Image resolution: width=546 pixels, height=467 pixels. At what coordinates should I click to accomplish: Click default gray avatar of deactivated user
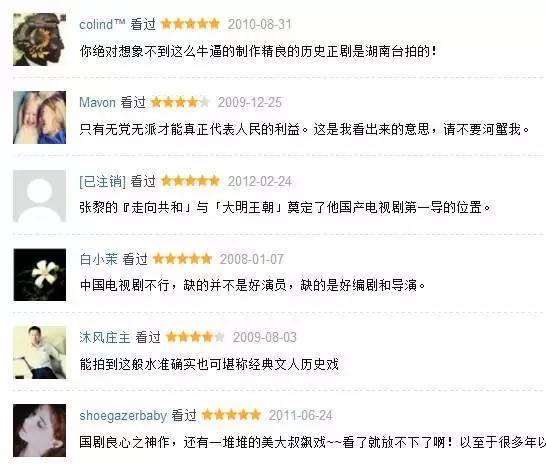coord(39,196)
